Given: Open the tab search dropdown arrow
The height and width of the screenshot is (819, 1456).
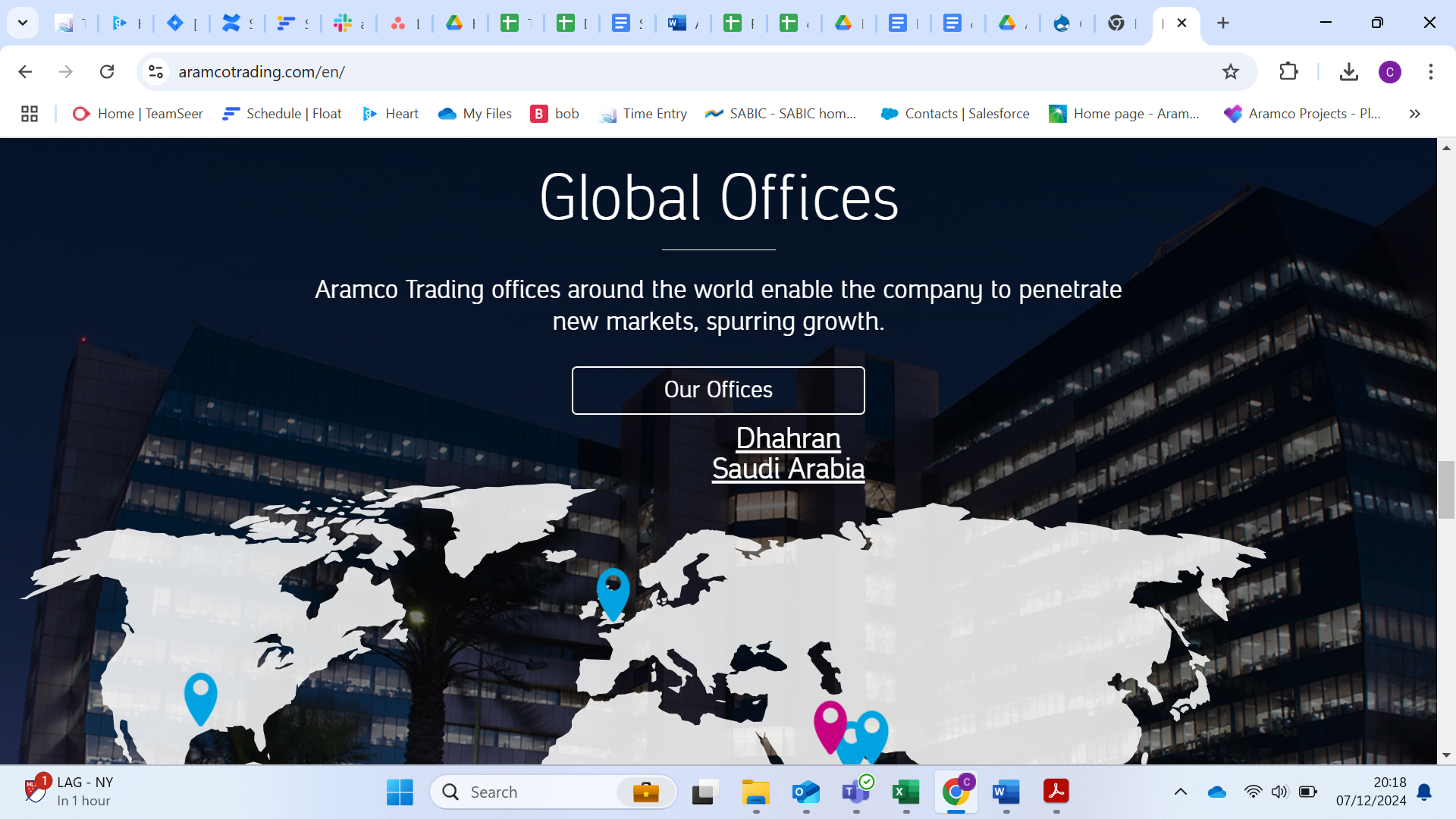Looking at the screenshot, I should coord(23,23).
